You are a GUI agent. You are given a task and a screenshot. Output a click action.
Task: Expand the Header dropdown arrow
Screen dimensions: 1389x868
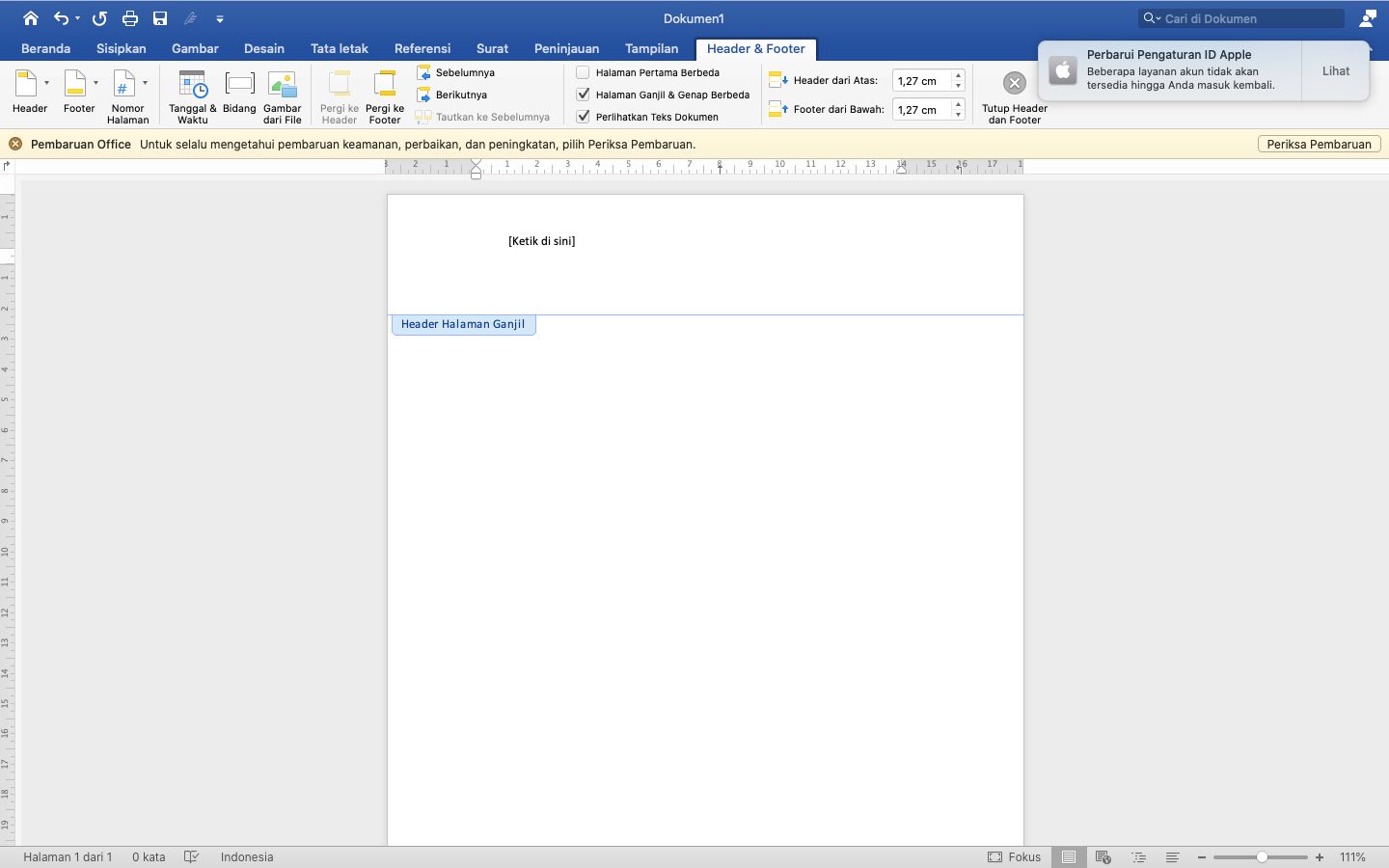(x=46, y=83)
